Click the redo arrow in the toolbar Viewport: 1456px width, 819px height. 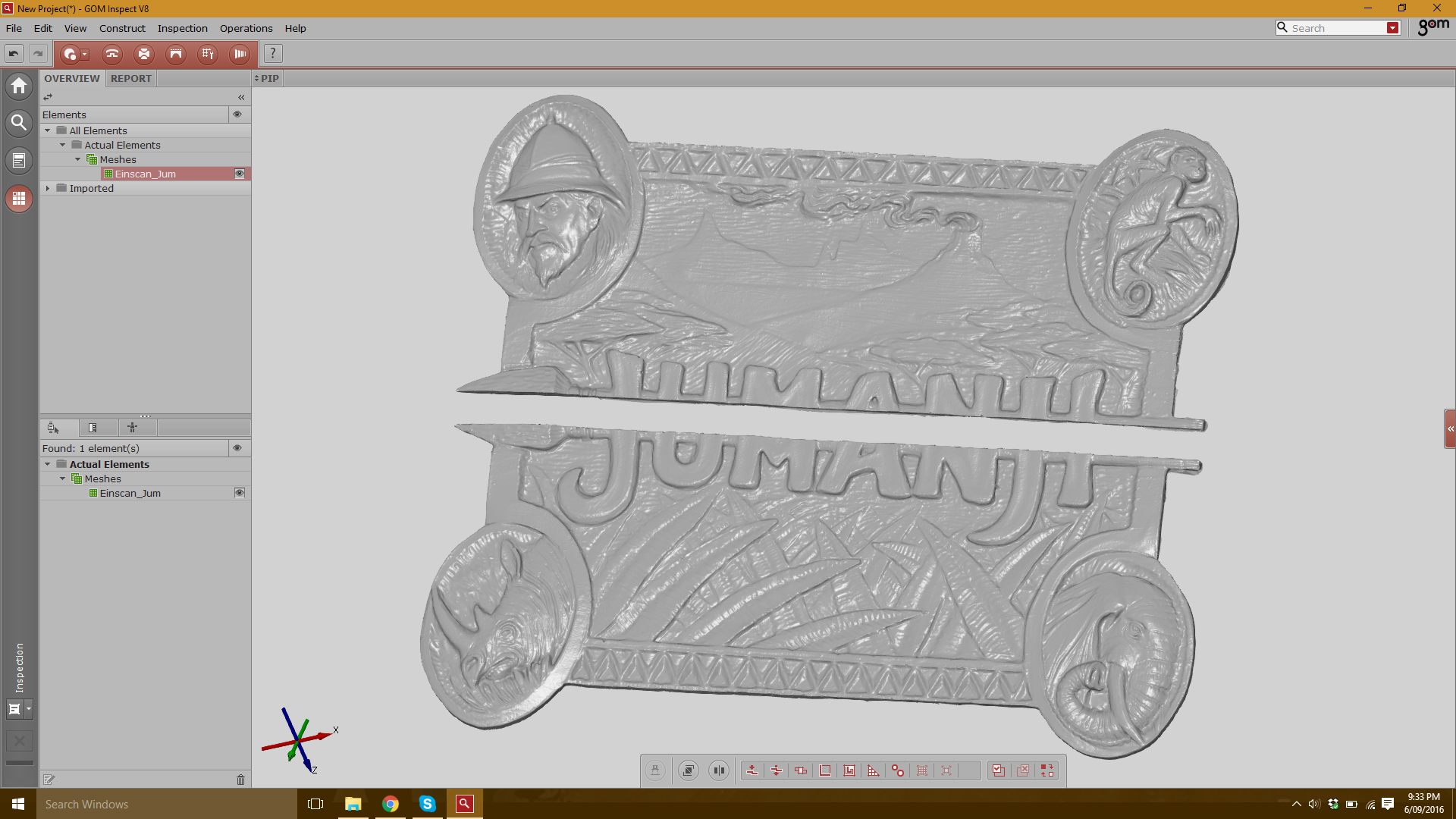coord(37,54)
